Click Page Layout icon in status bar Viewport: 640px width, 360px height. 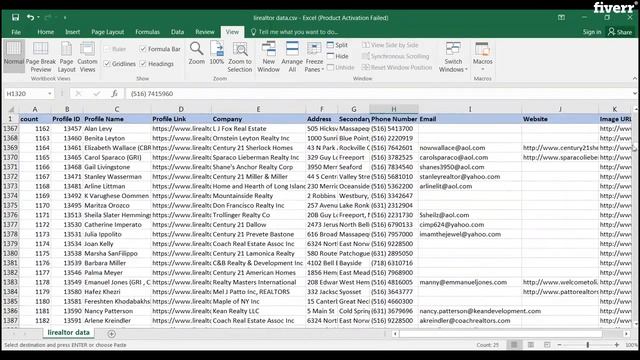531,345
